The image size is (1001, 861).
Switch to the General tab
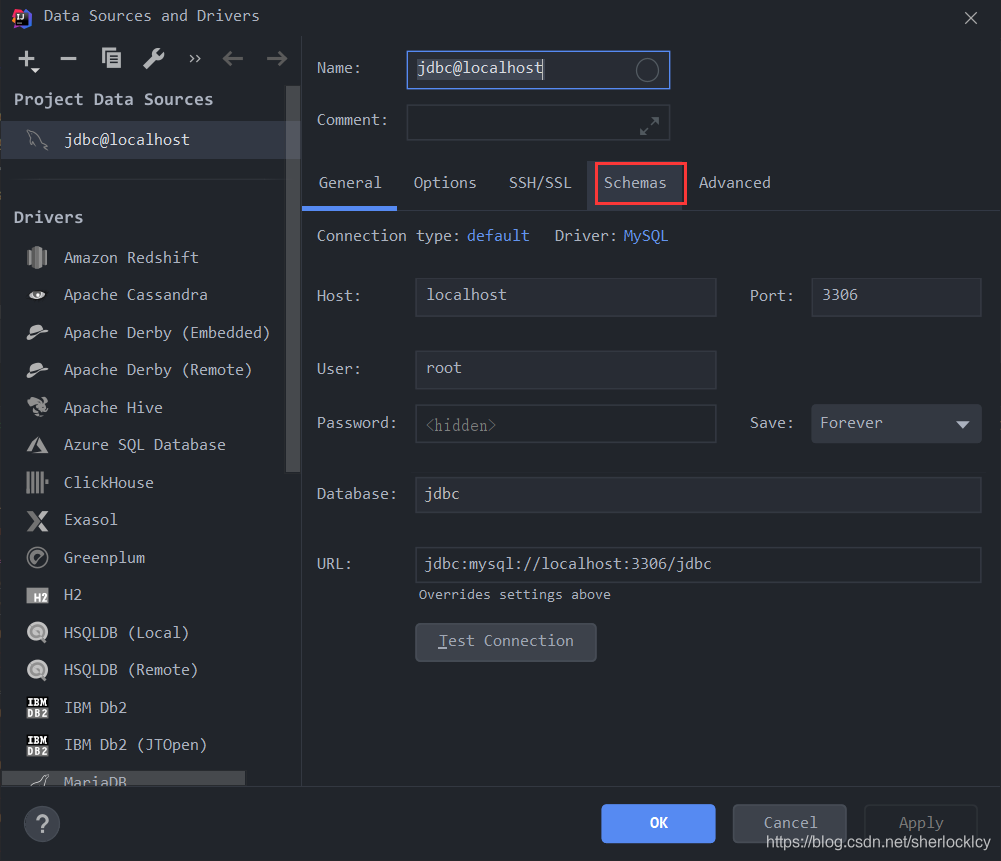coord(350,183)
